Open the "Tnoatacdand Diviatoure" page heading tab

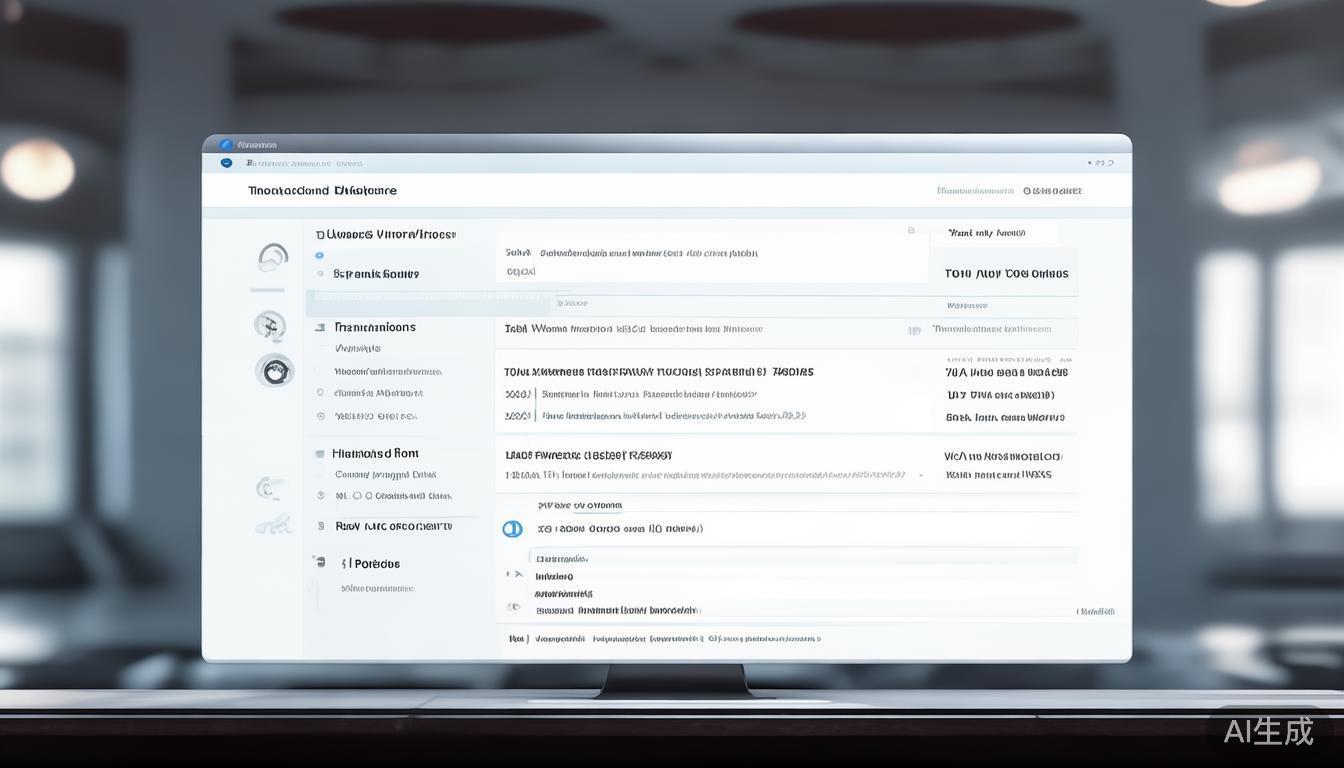pyautogui.click(x=322, y=190)
